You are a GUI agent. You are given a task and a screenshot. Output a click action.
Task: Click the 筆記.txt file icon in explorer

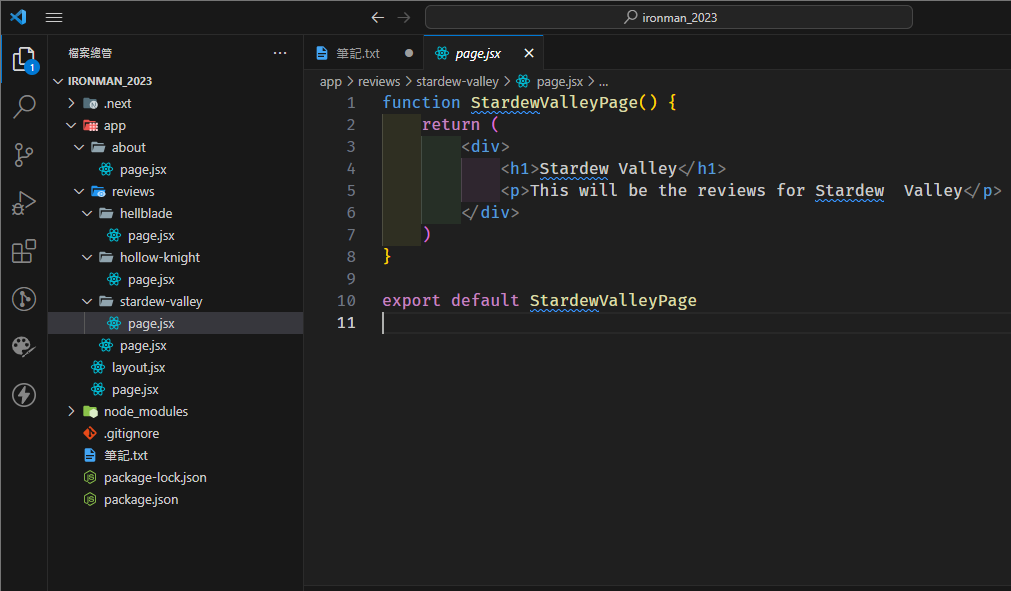tap(90, 456)
